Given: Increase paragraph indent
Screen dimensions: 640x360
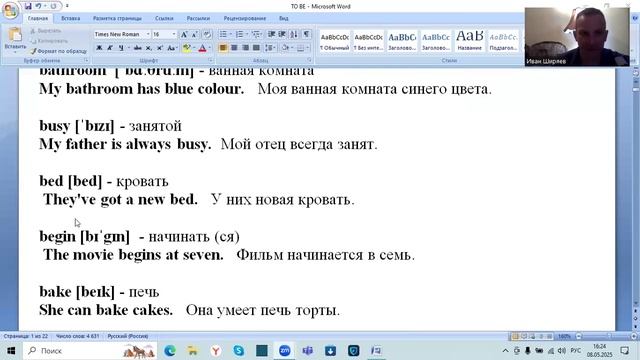Looking at the screenshot, I should 282,34.
